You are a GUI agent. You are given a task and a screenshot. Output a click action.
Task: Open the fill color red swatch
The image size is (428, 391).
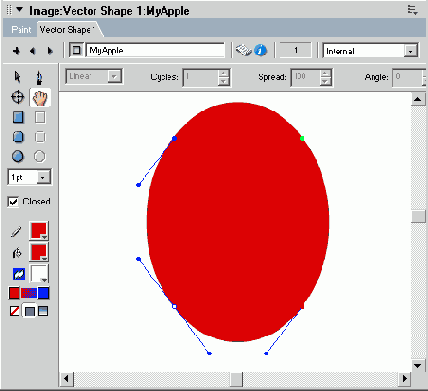pyautogui.click(x=39, y=252)
